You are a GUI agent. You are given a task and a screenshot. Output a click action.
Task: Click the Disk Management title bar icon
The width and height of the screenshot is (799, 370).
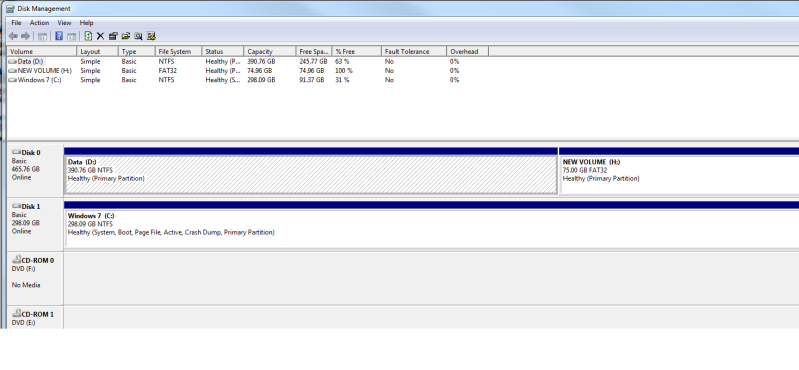[10, 9]
